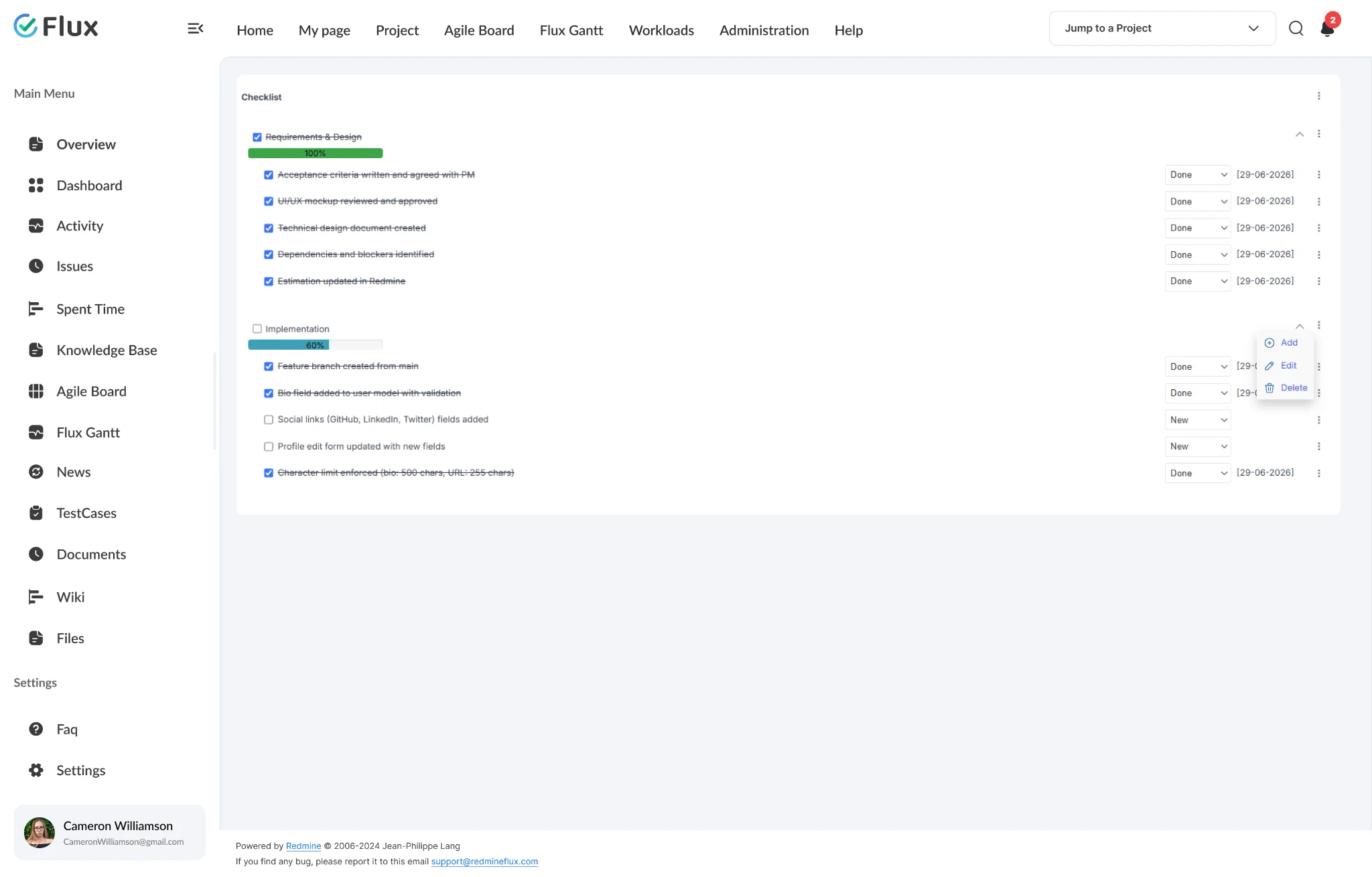
Task: Click the Dashboard icon in the sidebar
Action: click(x=36, y=186)
